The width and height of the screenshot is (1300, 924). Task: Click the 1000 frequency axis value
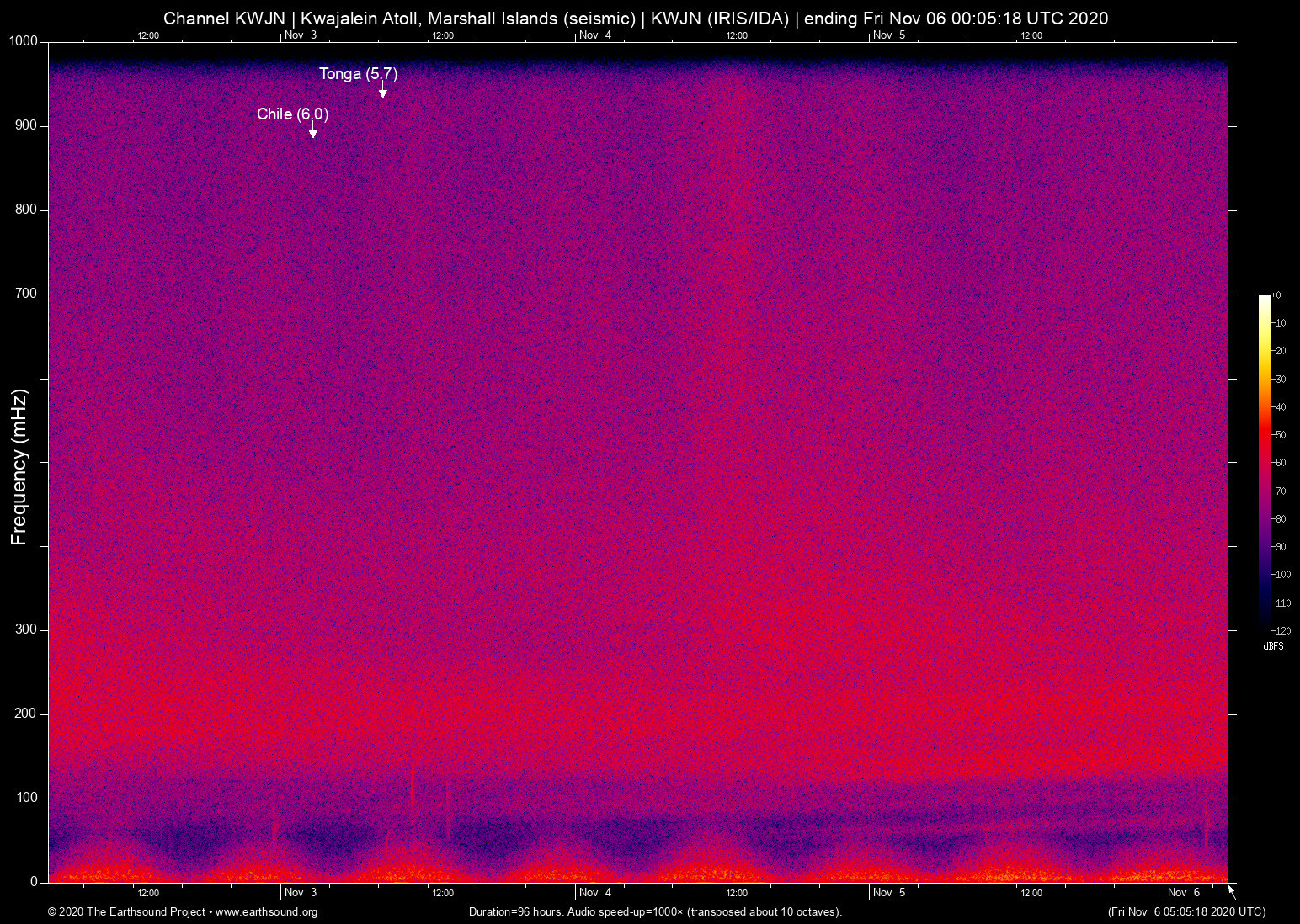pyautogui.click(x=24, y=42)
